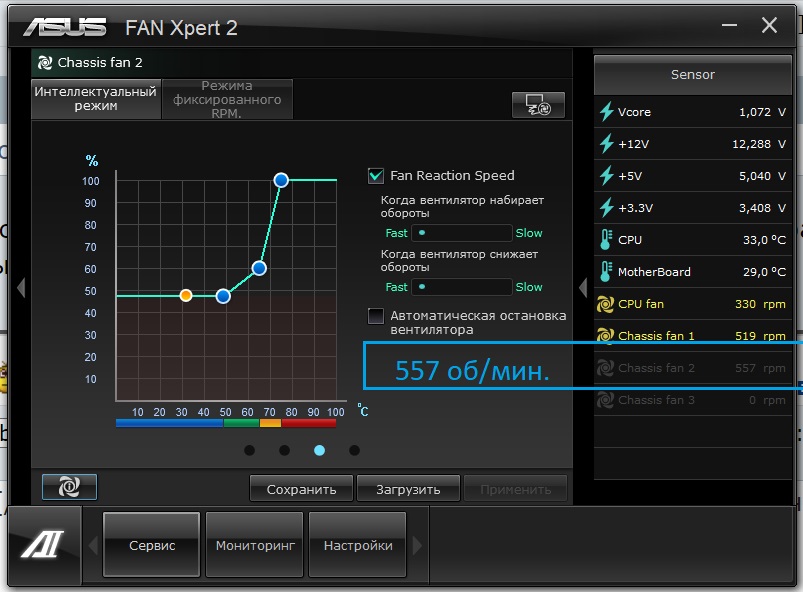This screenshot has width=803, height=592.
Task: Click the CPU temperature 33,0 °C
Action: click(x=764, y=240)
